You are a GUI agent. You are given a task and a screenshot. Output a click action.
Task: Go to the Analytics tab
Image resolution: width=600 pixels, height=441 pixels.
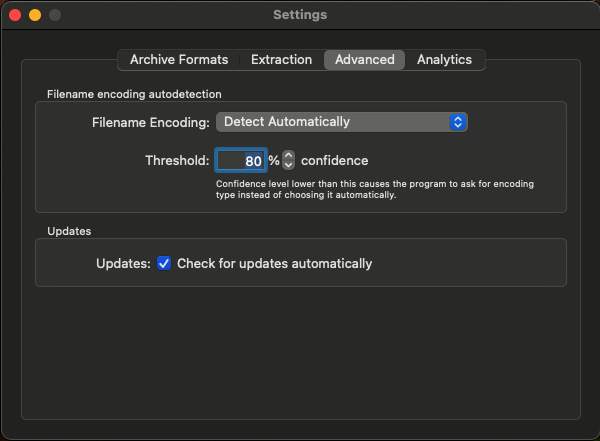tap(444, 60)
